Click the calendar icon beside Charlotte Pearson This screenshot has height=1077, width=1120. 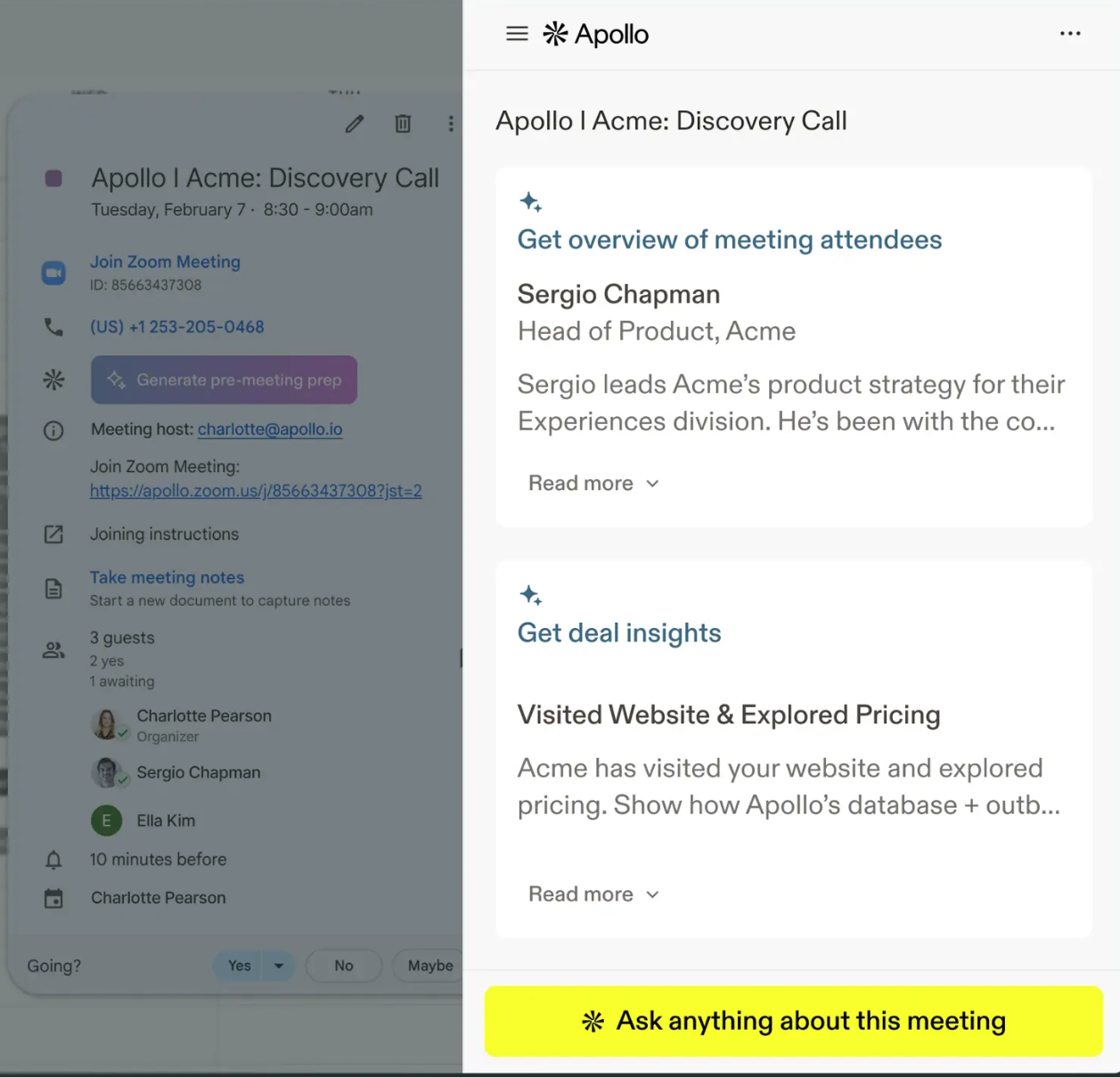pyautogui.click(x=53, y=899)
